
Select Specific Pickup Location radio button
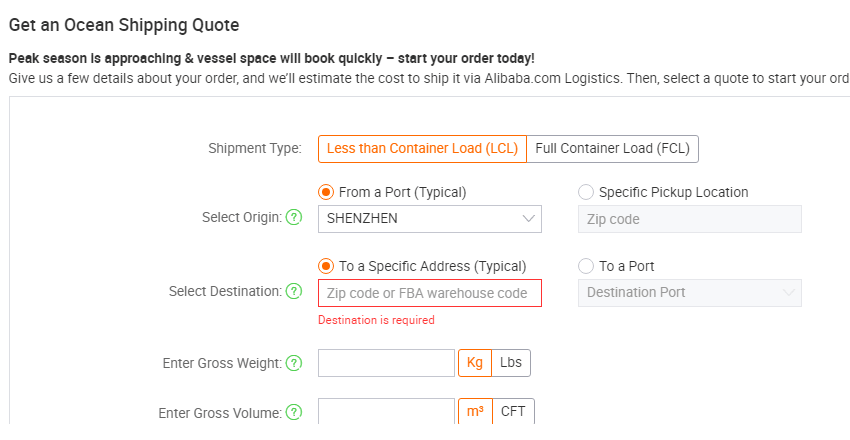coord(586,192)
